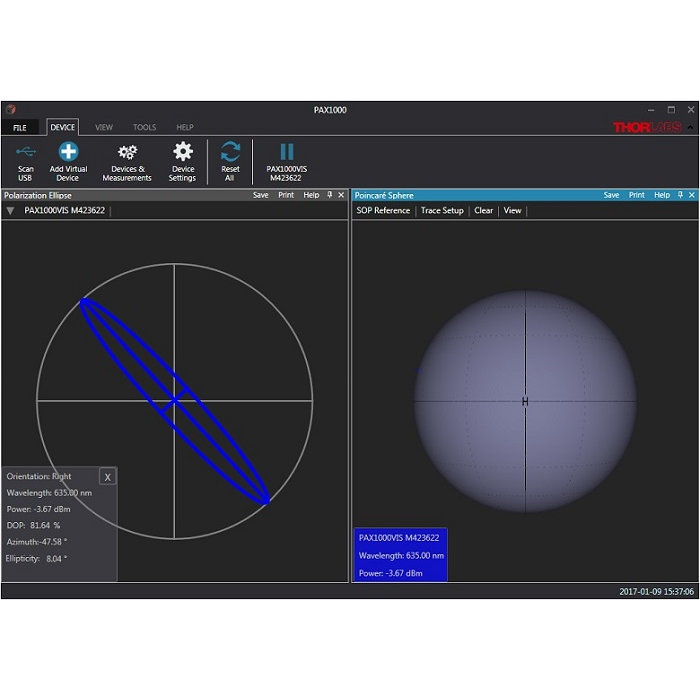This screenshot has width=700, height=700.
Task: Open the FILE menu
Action: (x=20, y=128)
